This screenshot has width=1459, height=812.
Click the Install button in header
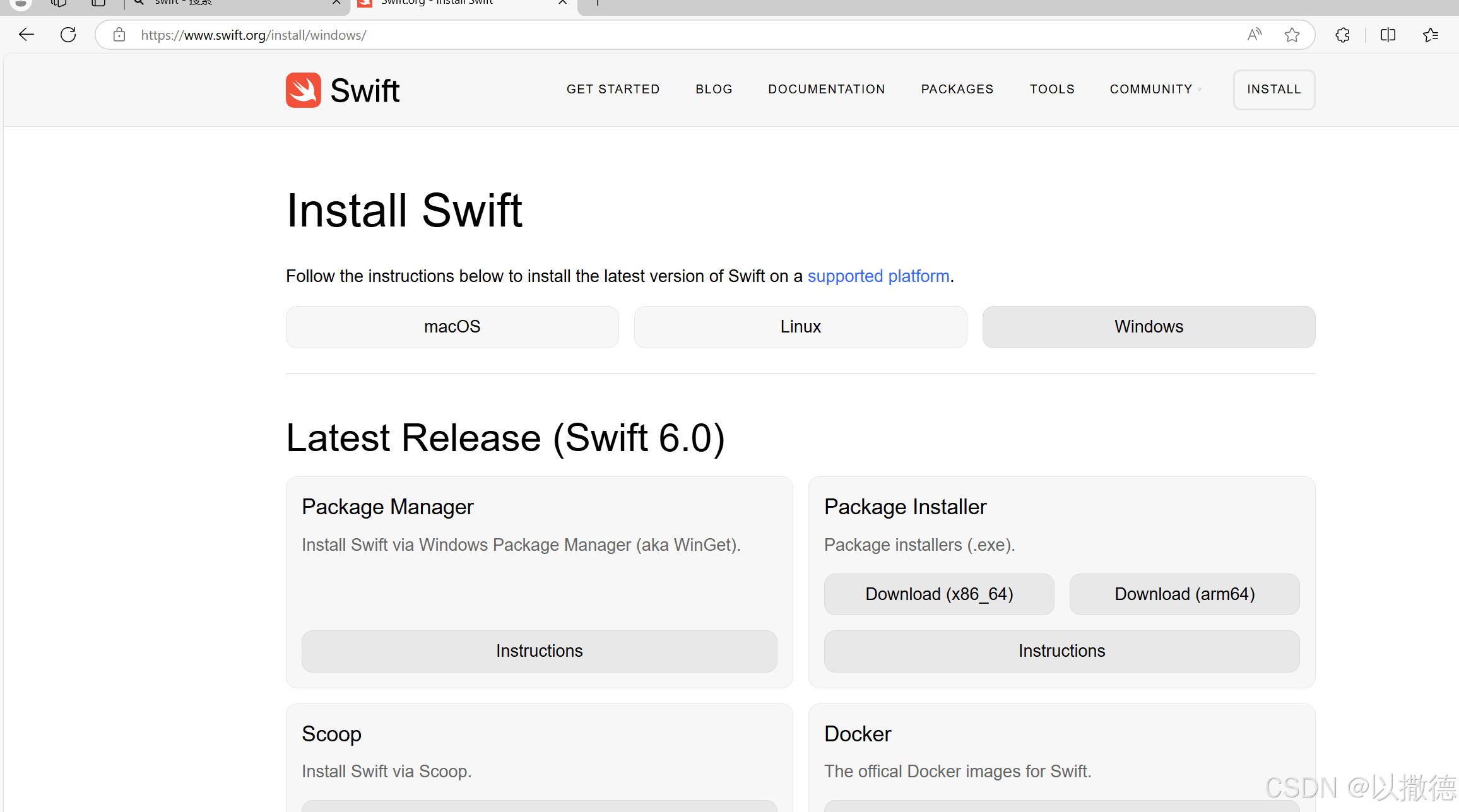pyautogui.click(x=1273, y=89)
